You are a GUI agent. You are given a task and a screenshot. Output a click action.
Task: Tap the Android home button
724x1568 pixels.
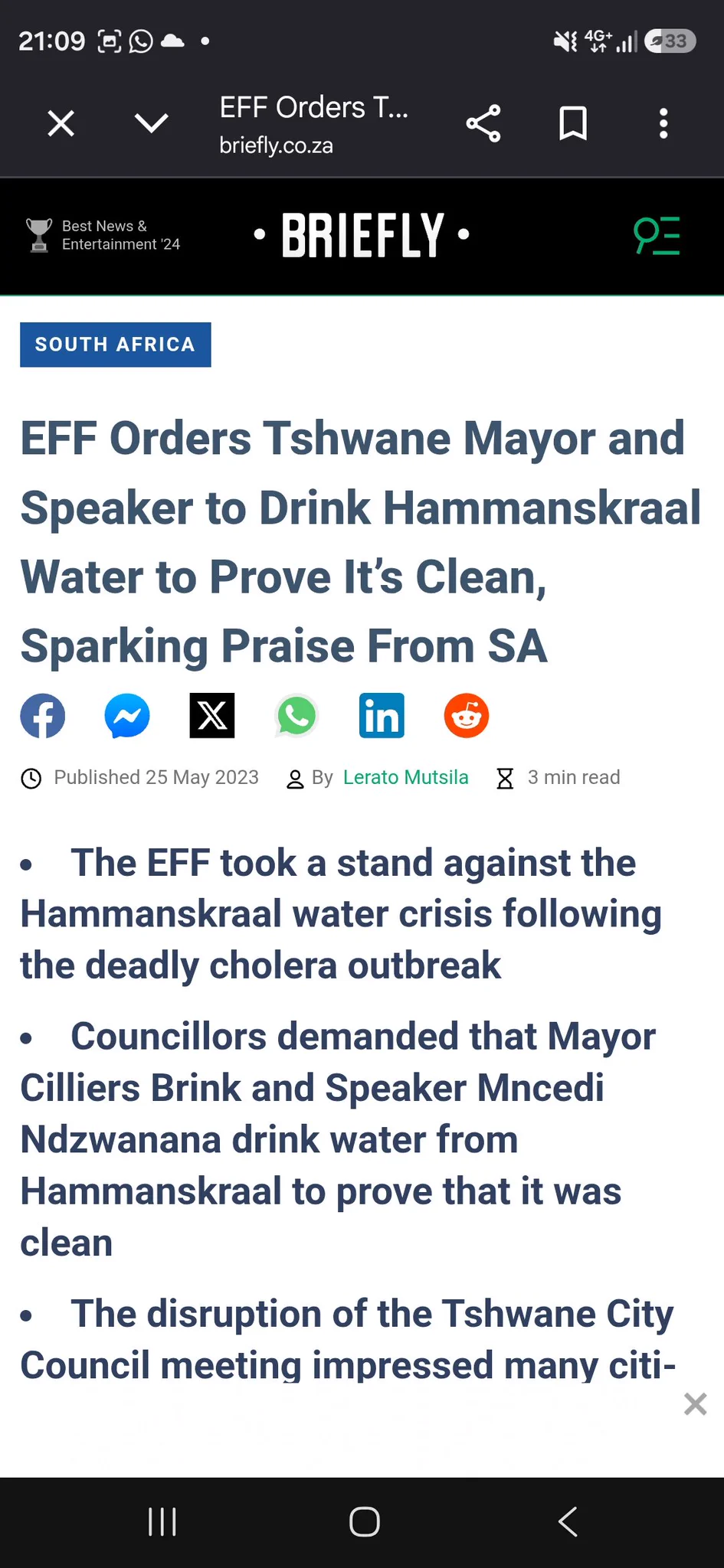click(x=365, y=1522)
